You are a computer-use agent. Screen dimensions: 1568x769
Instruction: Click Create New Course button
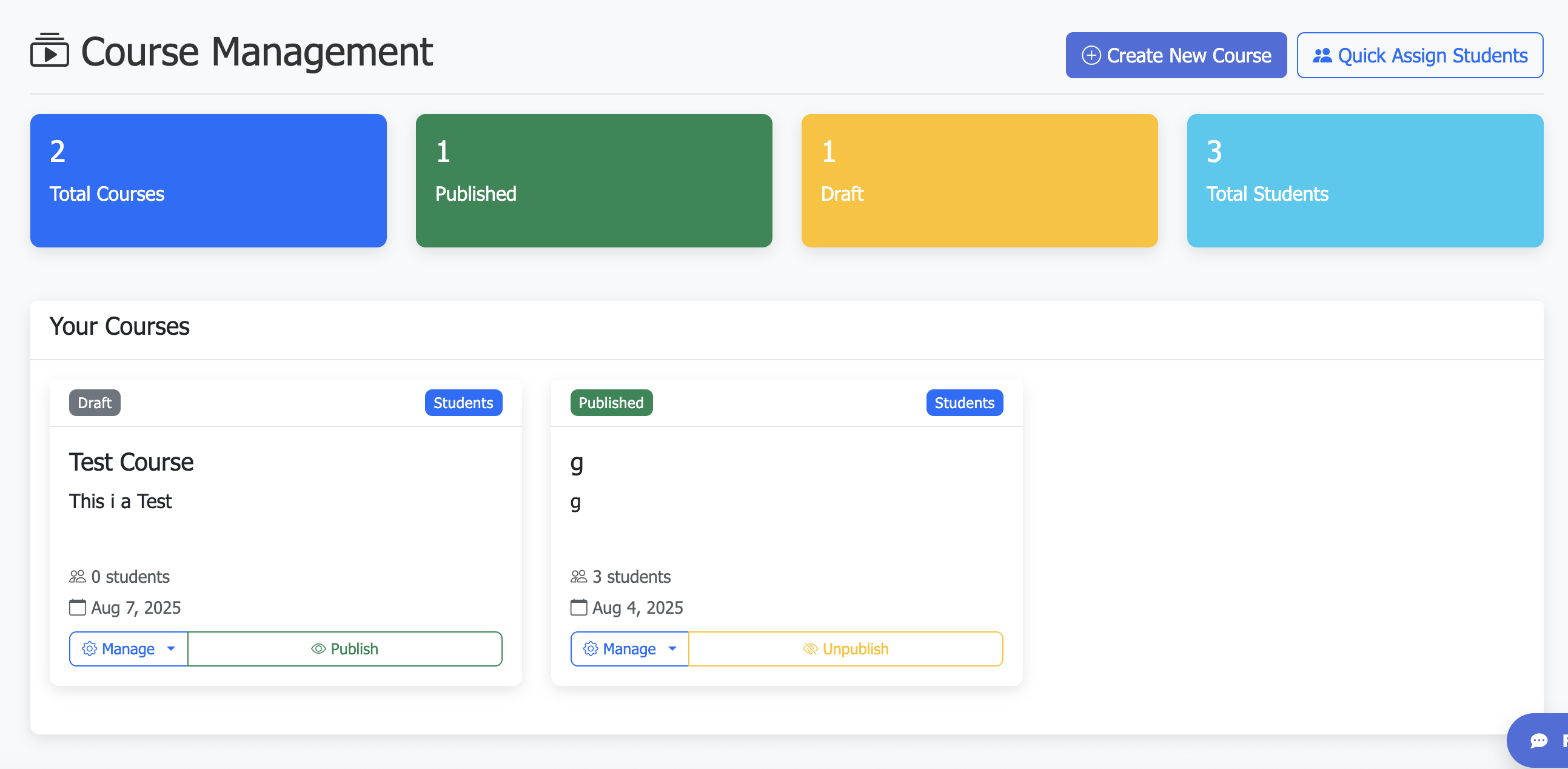[x=1175, y=55]
